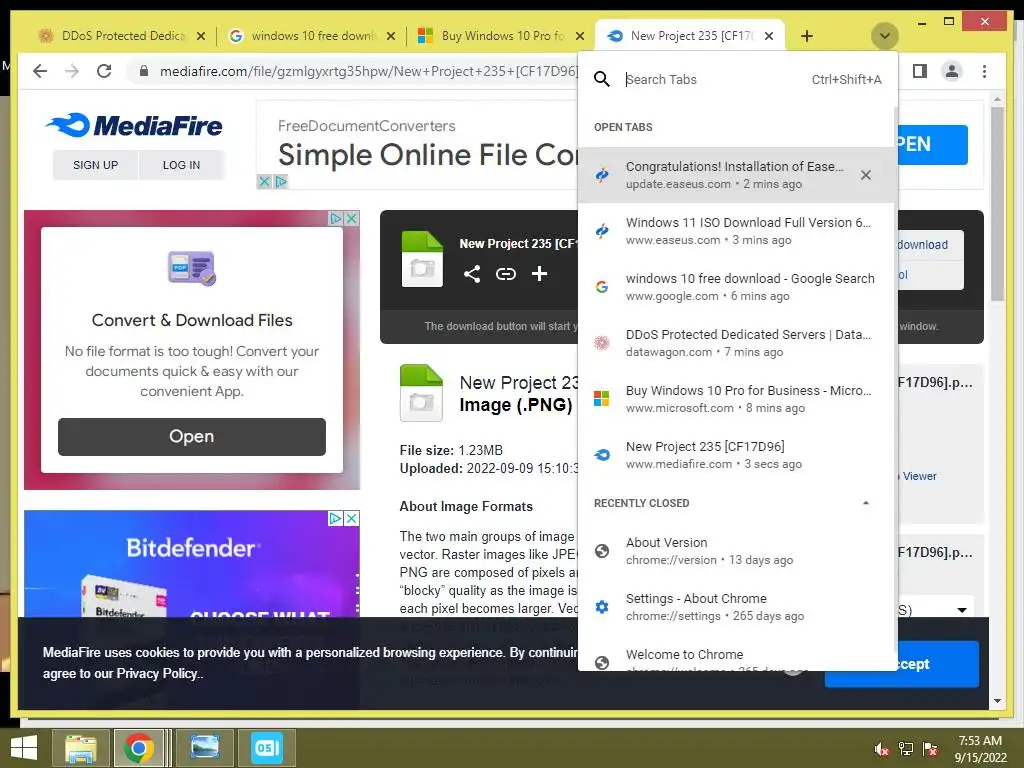Click the network tray icon
Image resolution: width=1024 pixels, height=768 pixels.
coord(906,749)
